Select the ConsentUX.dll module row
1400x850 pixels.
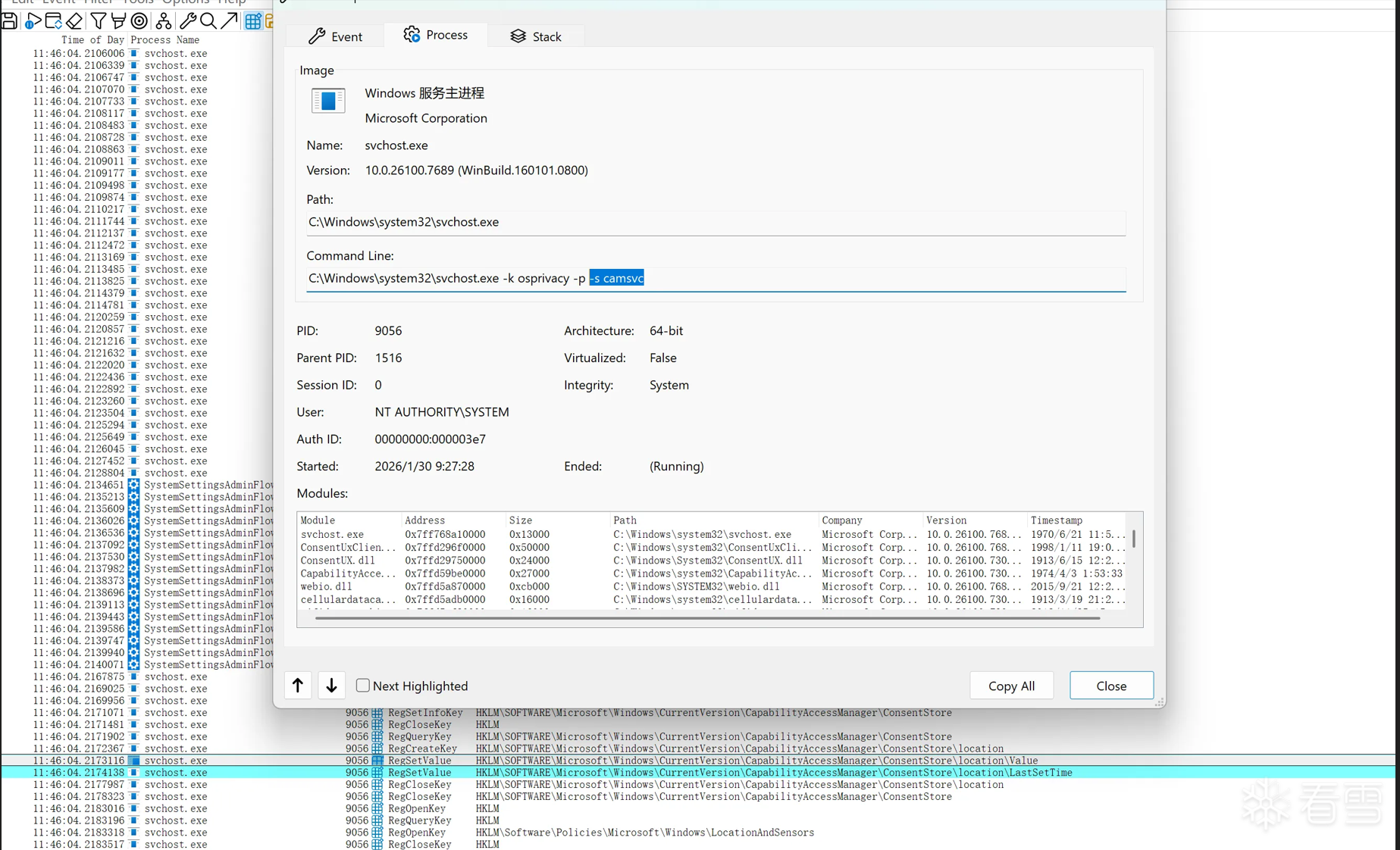click(x=713, y=561)
